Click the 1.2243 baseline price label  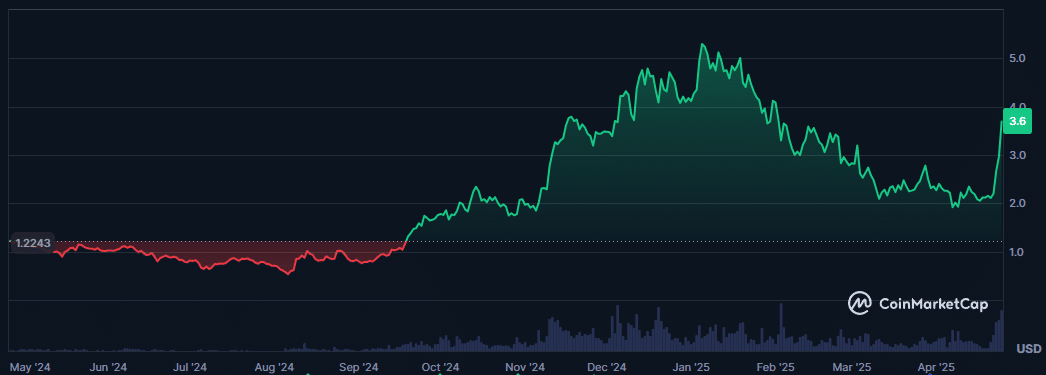click(x=33, y=244)
